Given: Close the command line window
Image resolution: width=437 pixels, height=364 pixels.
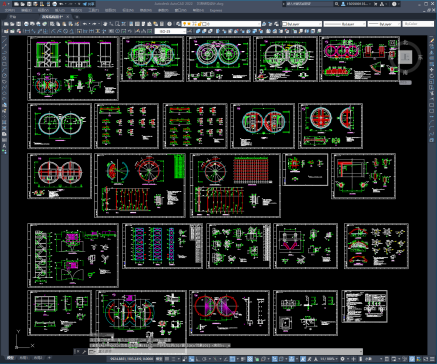Looking at the screenshot, I should pos(77,351).
